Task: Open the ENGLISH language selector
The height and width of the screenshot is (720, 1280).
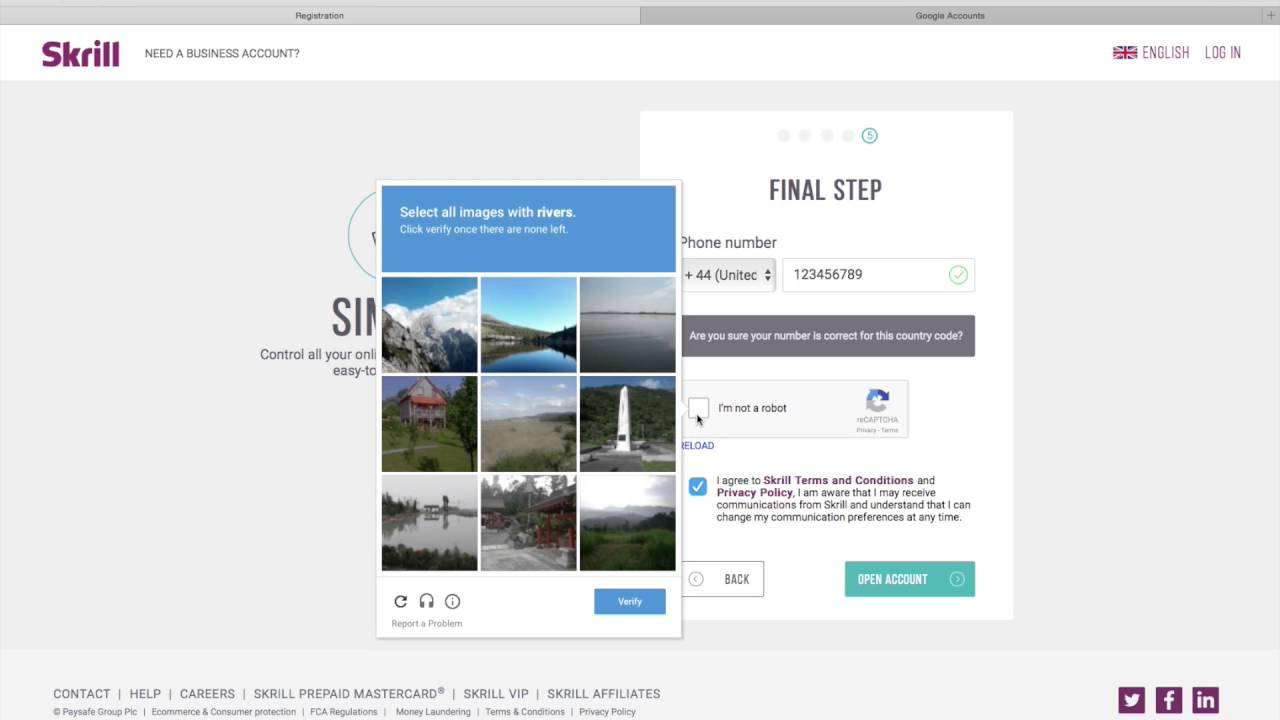Action: click(x=1165, y=53)
